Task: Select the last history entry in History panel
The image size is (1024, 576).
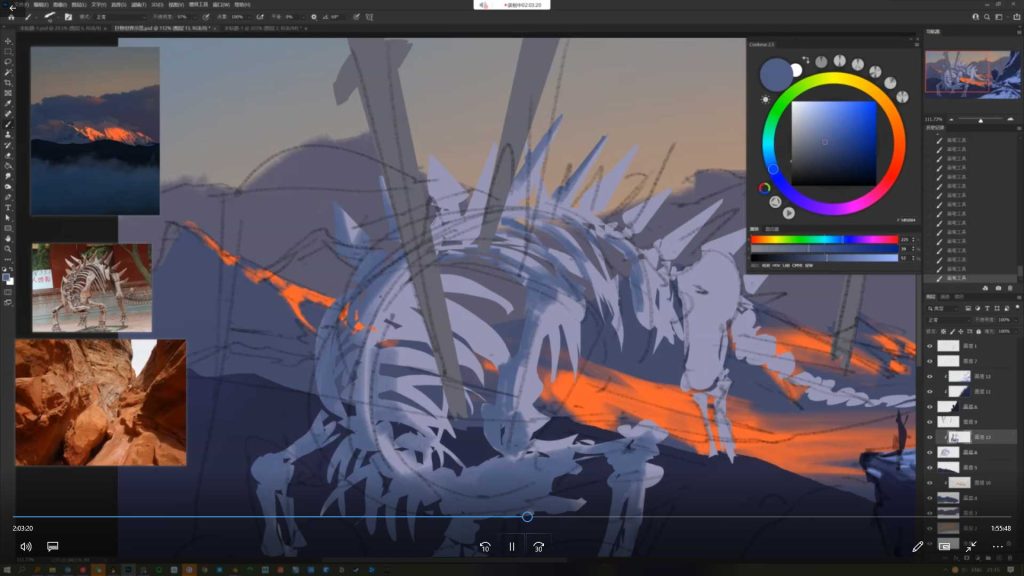Action: click(972, 278)
